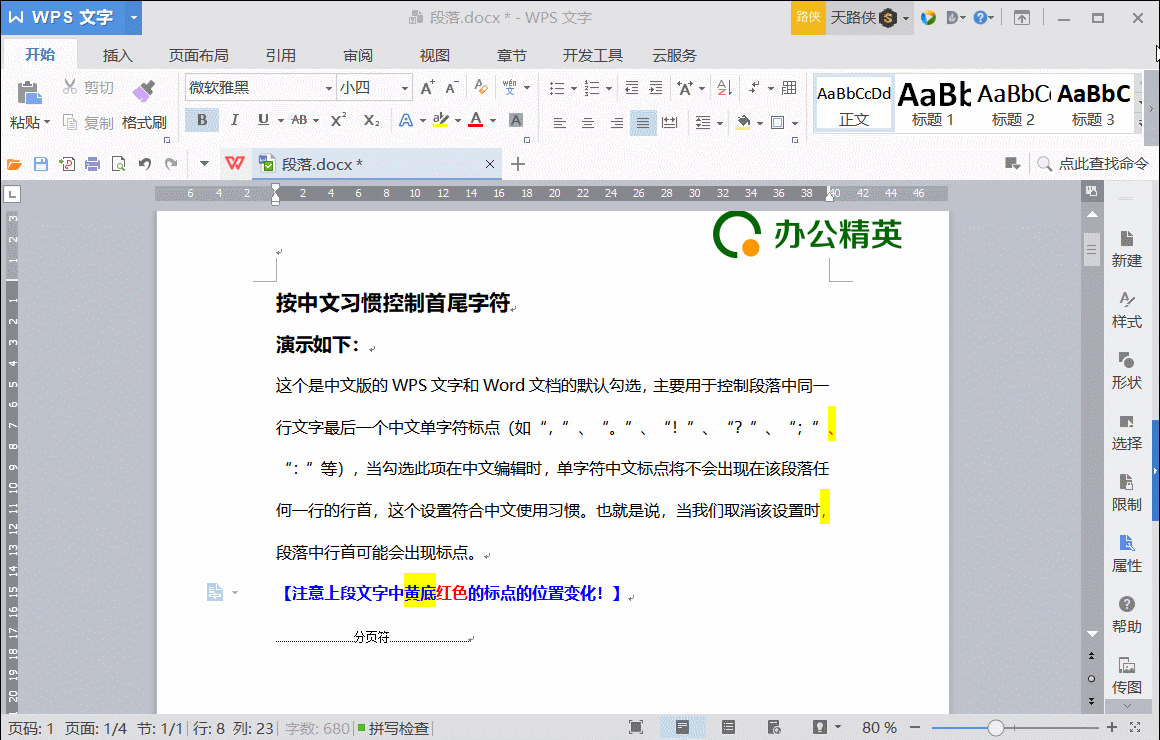
Task: Toggle Underline formatting
Action: (x=263, y=120)
